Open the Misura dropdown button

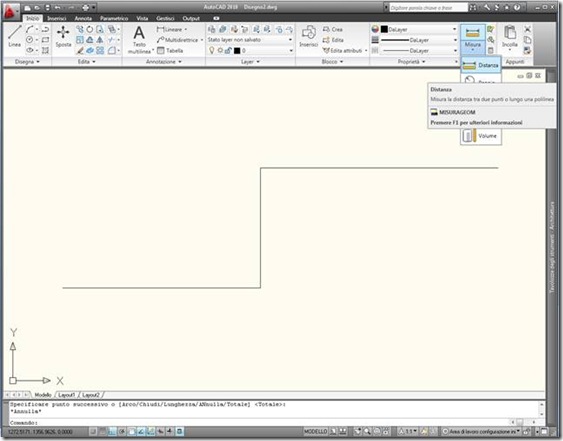pyautogui.click(x=473, y=47)
